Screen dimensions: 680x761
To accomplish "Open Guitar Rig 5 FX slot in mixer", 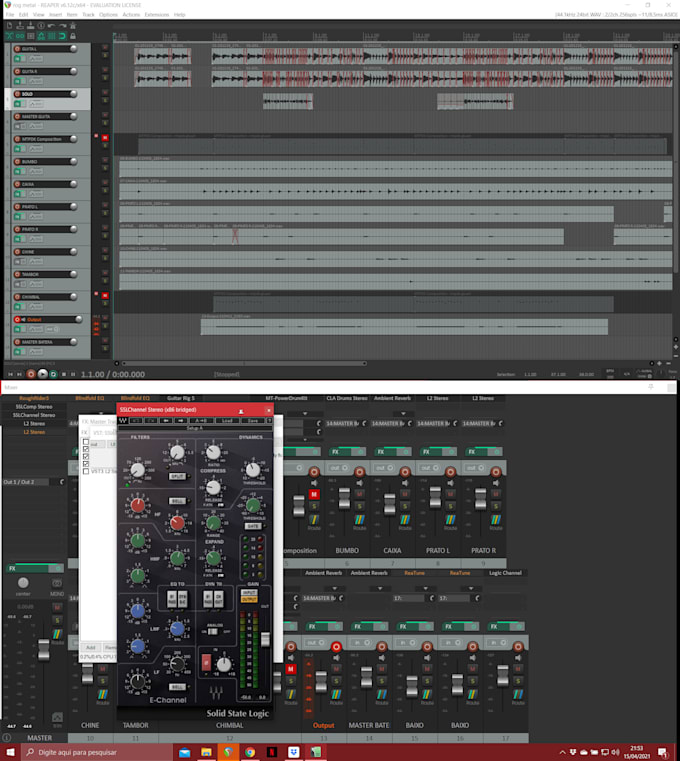I will [181, 398].
